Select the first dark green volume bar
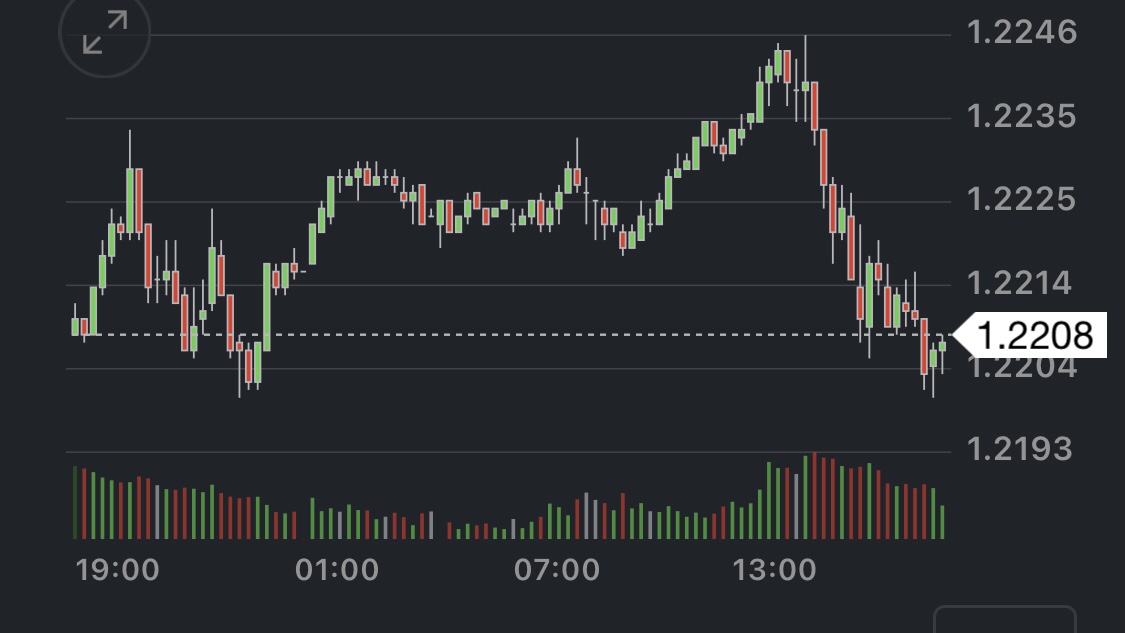 [x=75, y=502]
